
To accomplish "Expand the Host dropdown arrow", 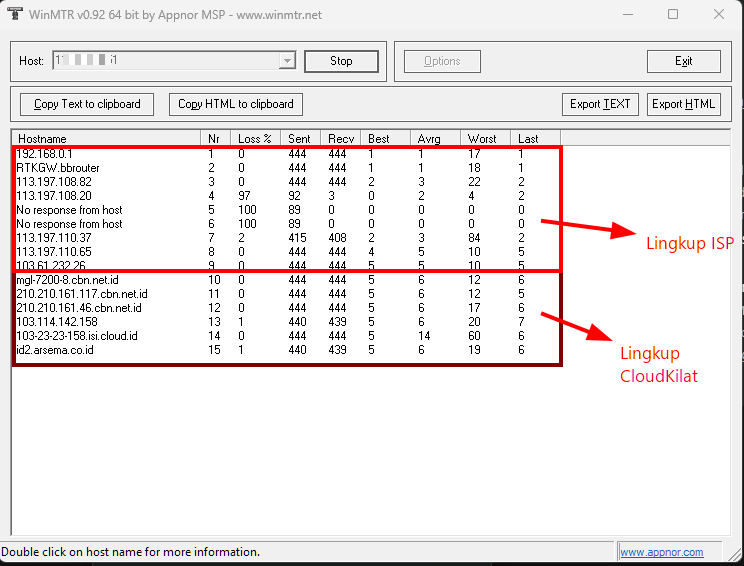I will 287,61.
